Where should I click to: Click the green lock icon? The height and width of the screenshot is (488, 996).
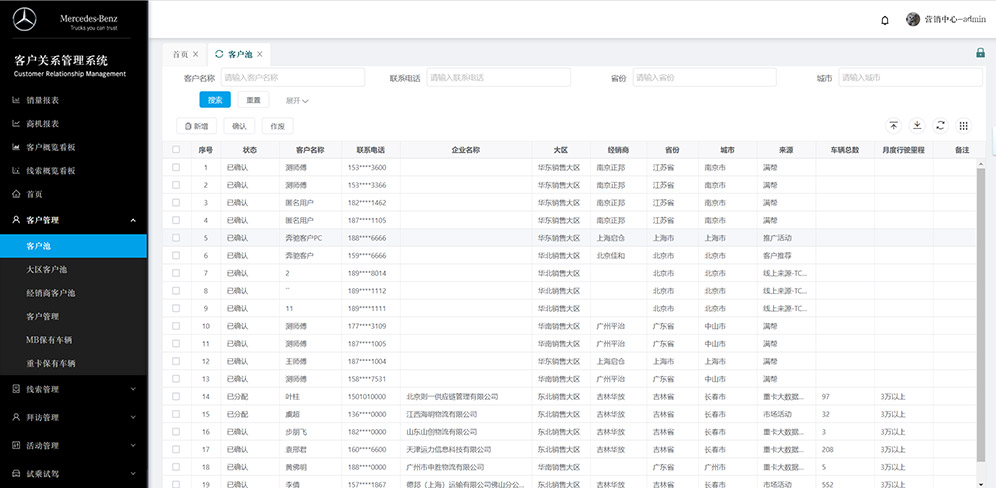coord(981,54)
